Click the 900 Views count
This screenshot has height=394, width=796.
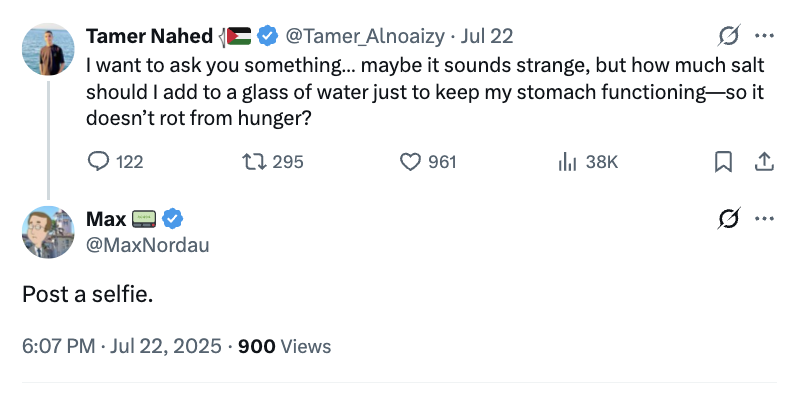click(x=284, y=346)
